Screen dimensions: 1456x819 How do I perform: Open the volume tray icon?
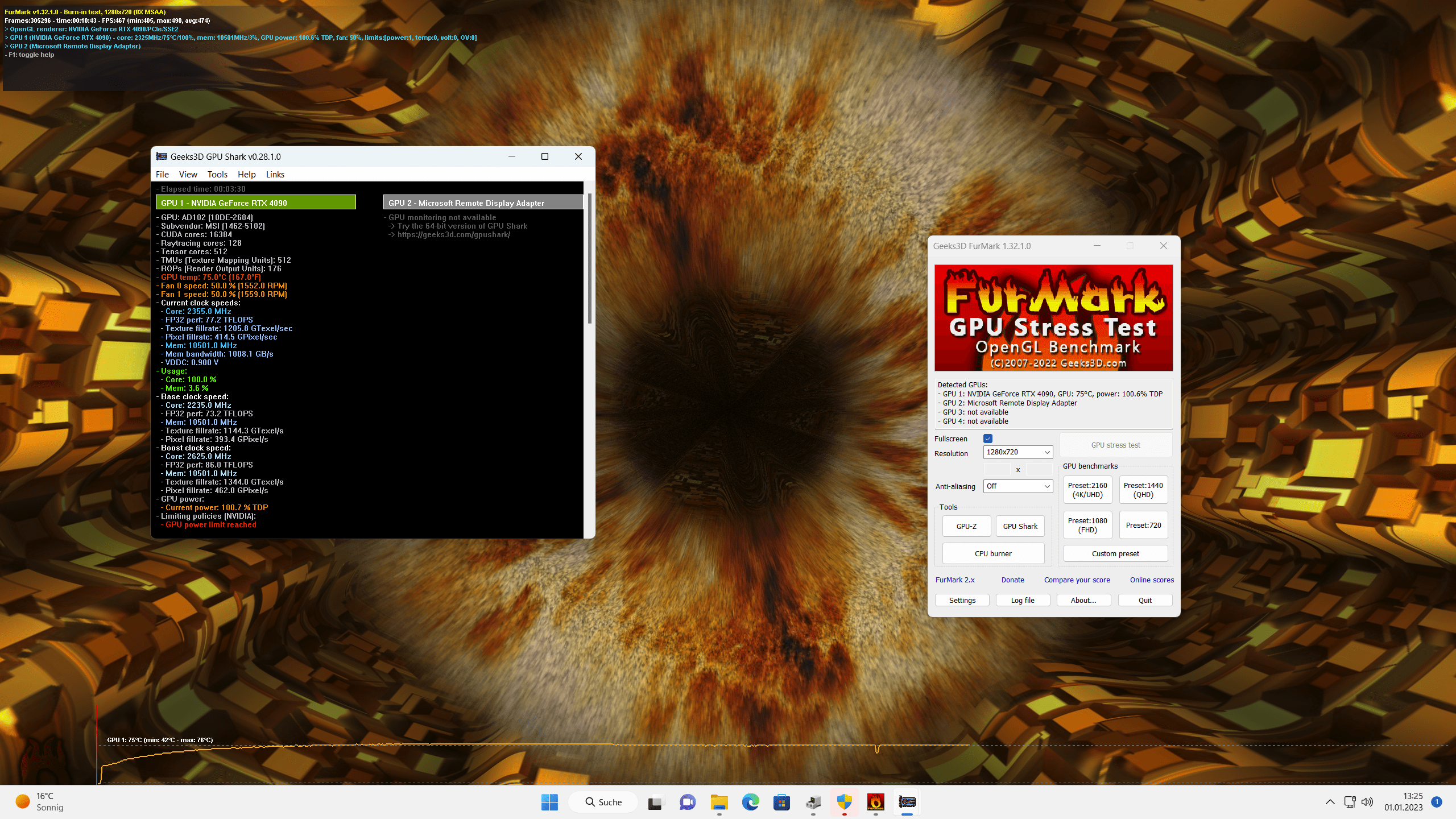tap(1367, 802)
